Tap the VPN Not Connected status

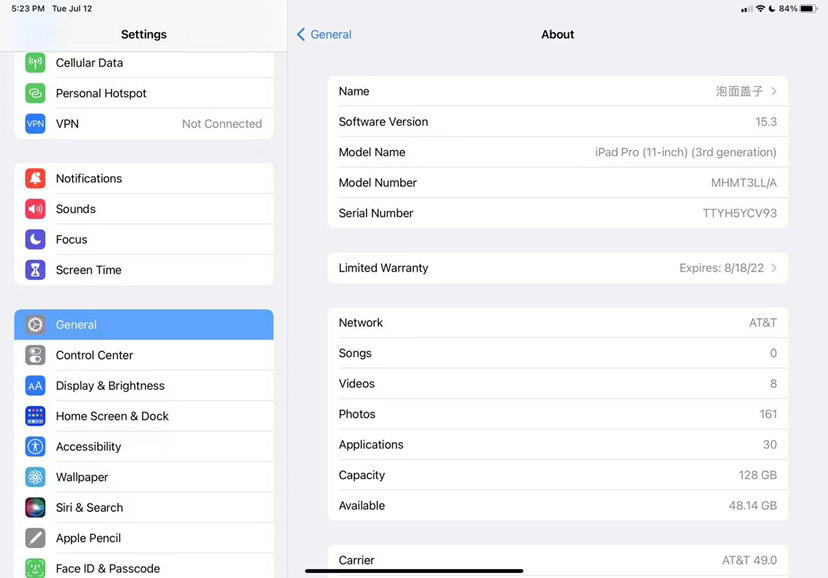tap(222, 124)
